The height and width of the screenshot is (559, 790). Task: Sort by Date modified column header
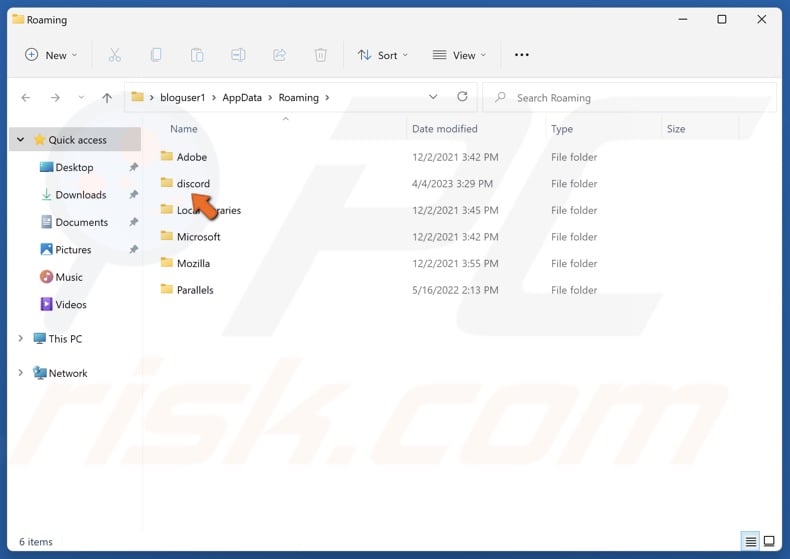pos(444,129)
